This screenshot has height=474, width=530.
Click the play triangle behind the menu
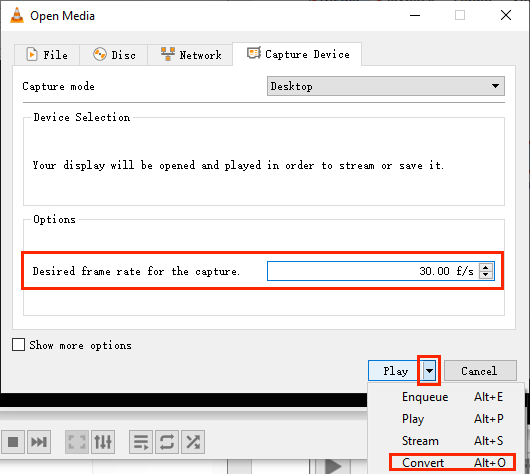coord(333,467)
